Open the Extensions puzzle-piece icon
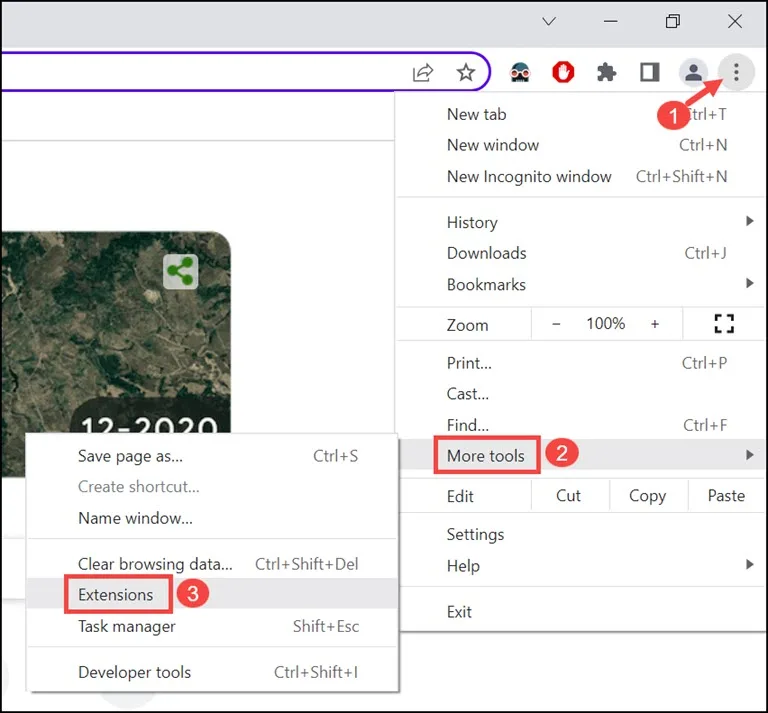 click(606, 72)
